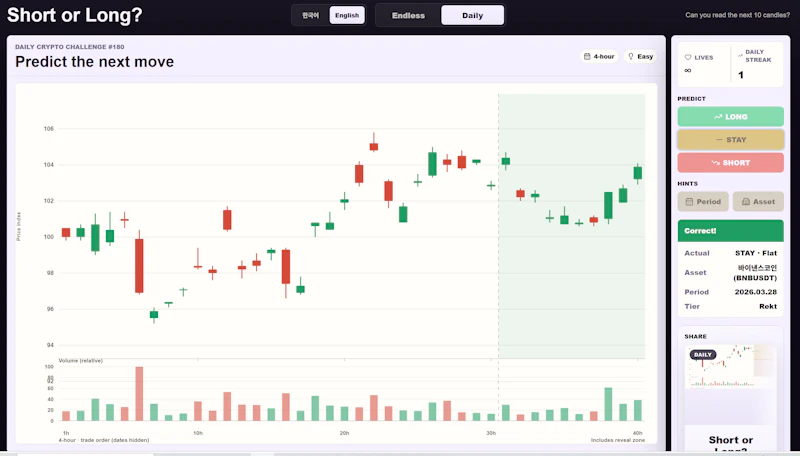Select English language option
This screenshot has width=800, height=456.
coord(347,15)
